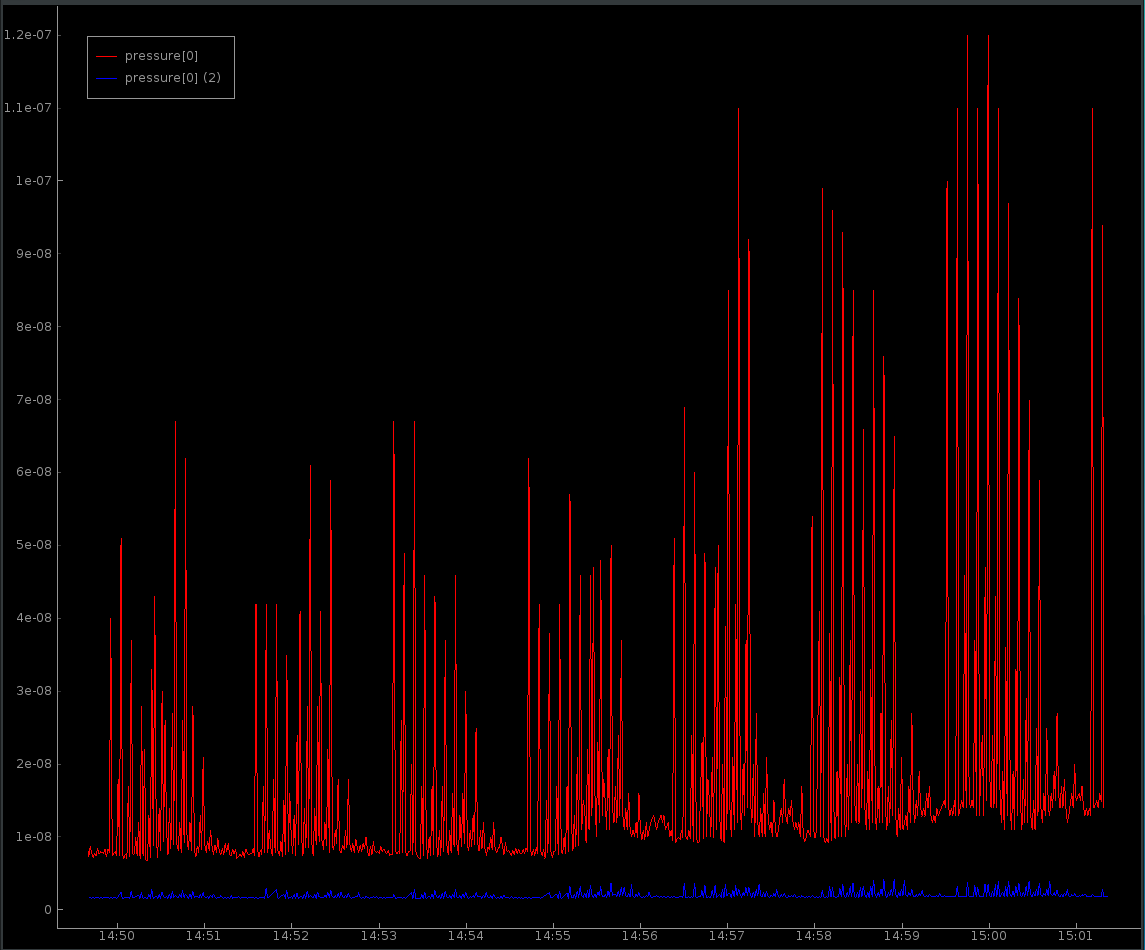Click the 0 label on the y-axis
Image resolution: width=1145 pixels, height=950 pixels.
click(x=47, y=910)
